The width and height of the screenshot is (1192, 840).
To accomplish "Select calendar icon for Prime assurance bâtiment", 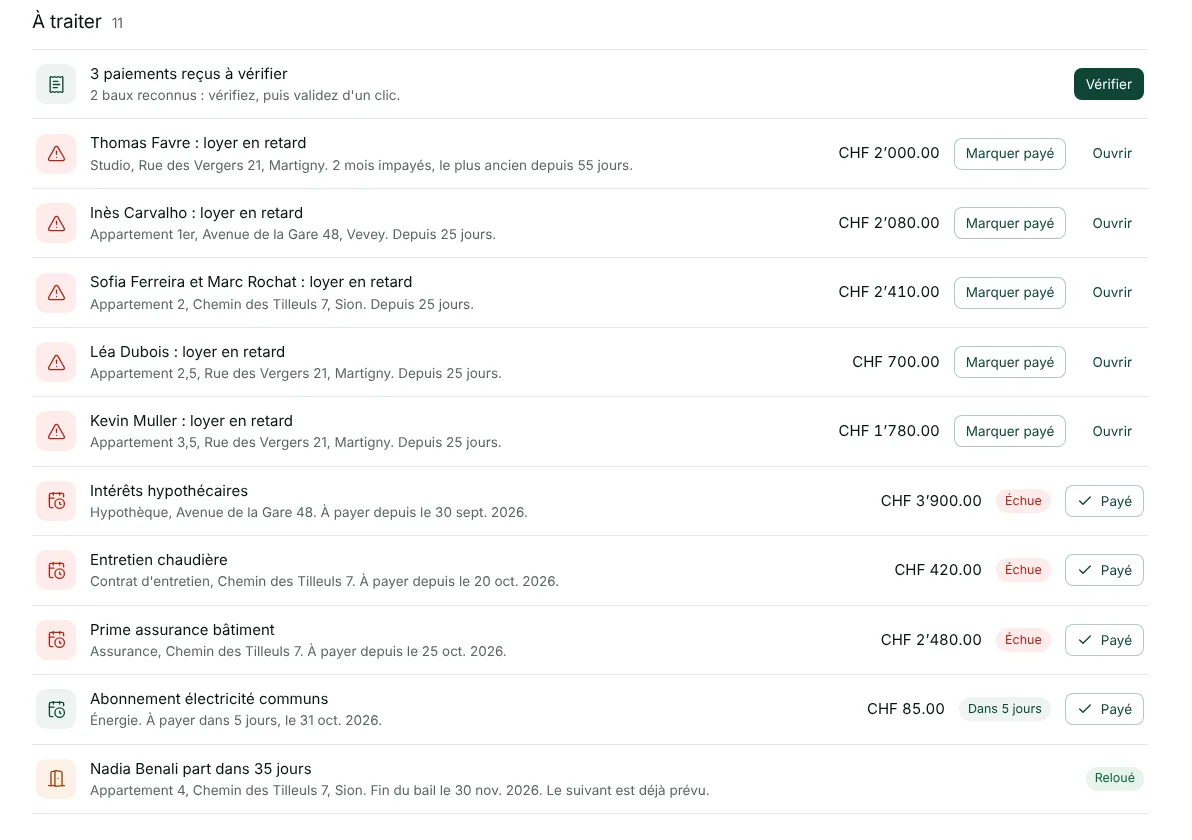I will [56, 640].
